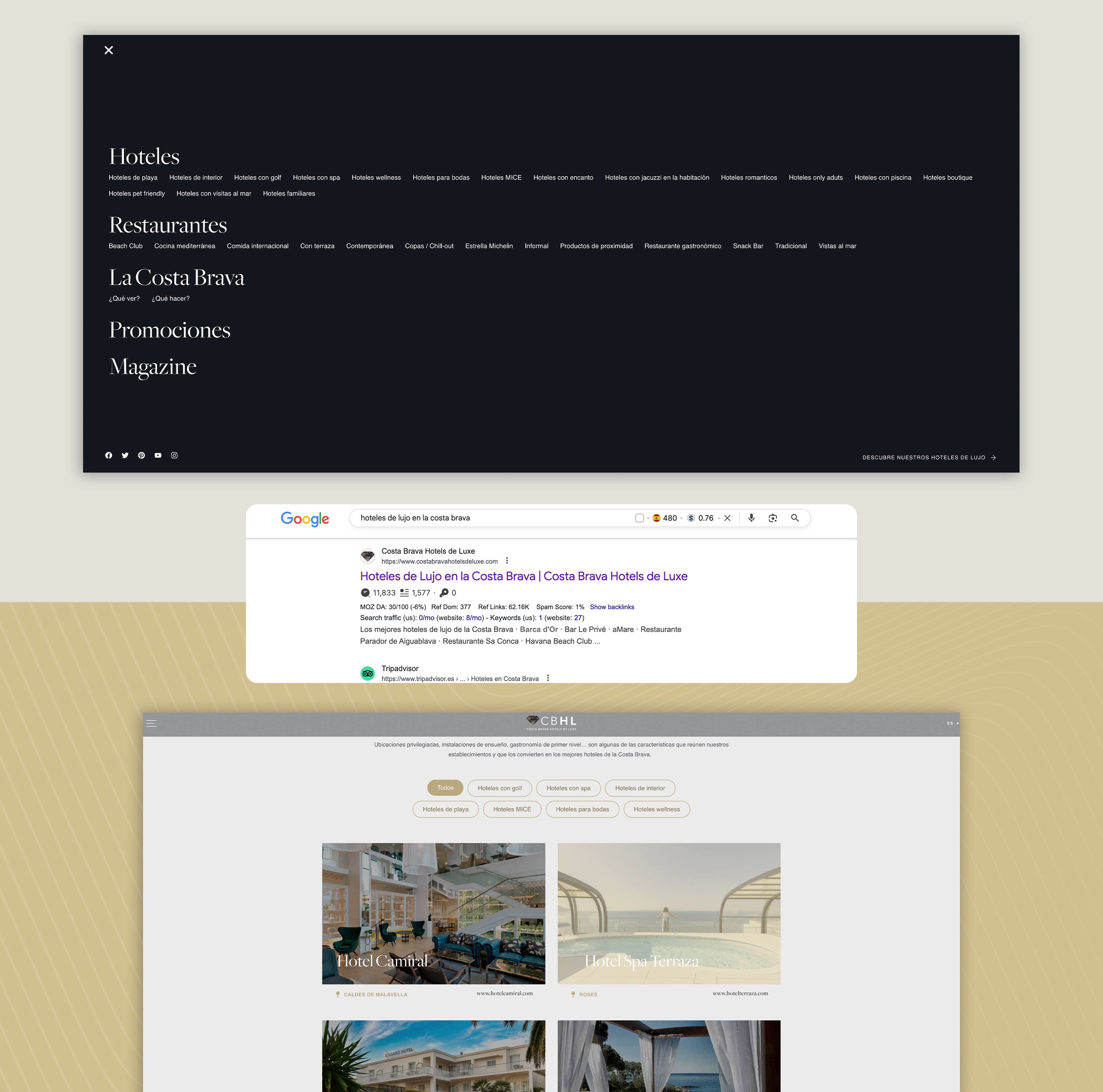Click Descubre nuestros hoteles de lujo
This screenshot has height=1092, width=1103.
tap(924, 458)
